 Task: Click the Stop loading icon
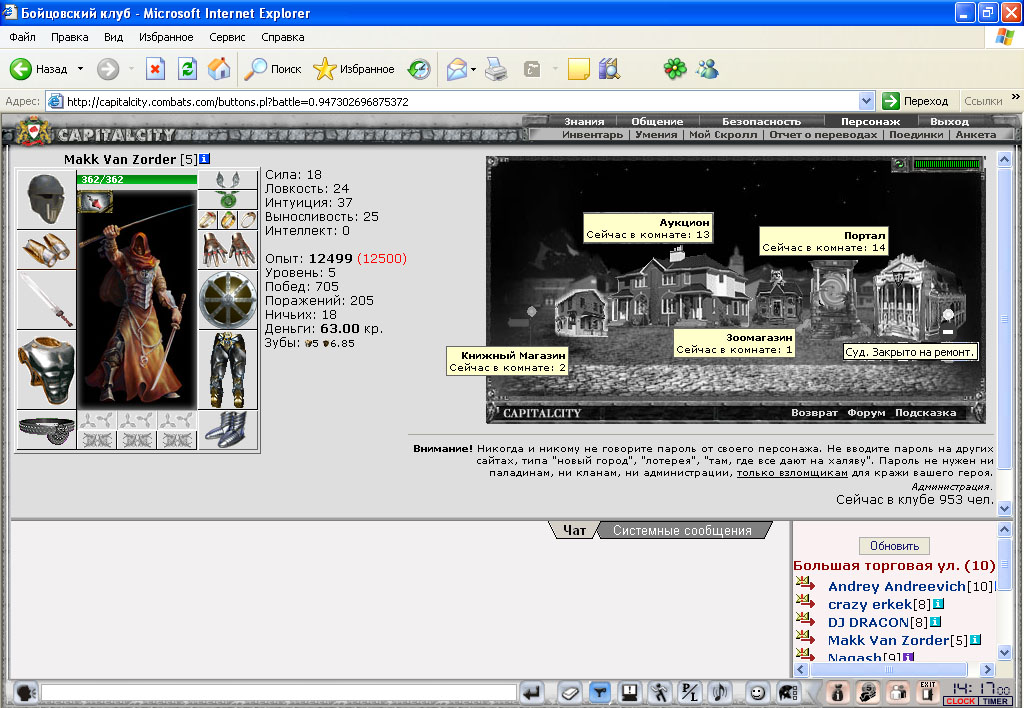155,69
